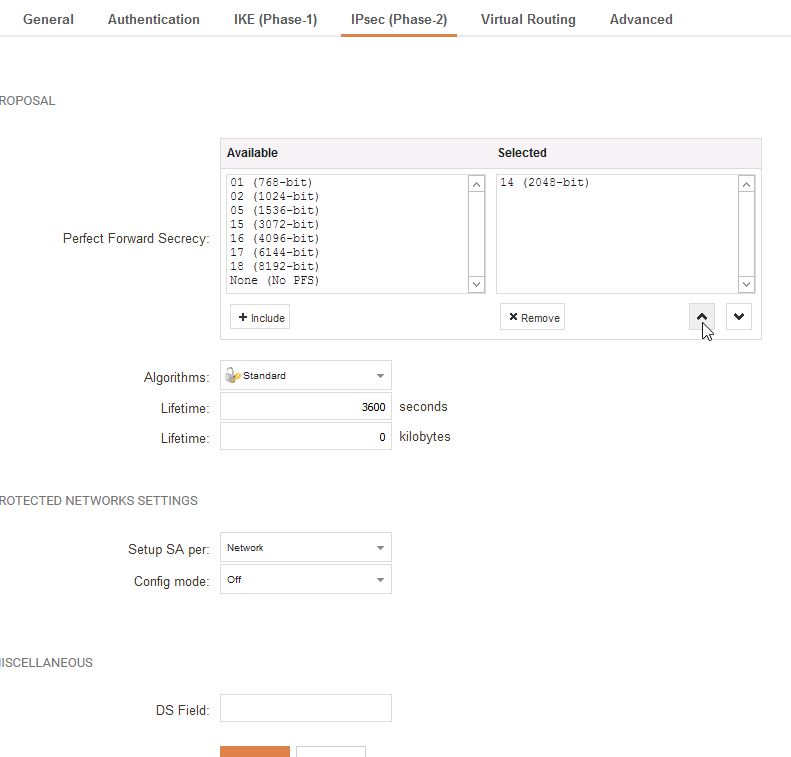791x757 pixels.
Task: Open the Algorithms Standard dropdown
Action: 305,376
